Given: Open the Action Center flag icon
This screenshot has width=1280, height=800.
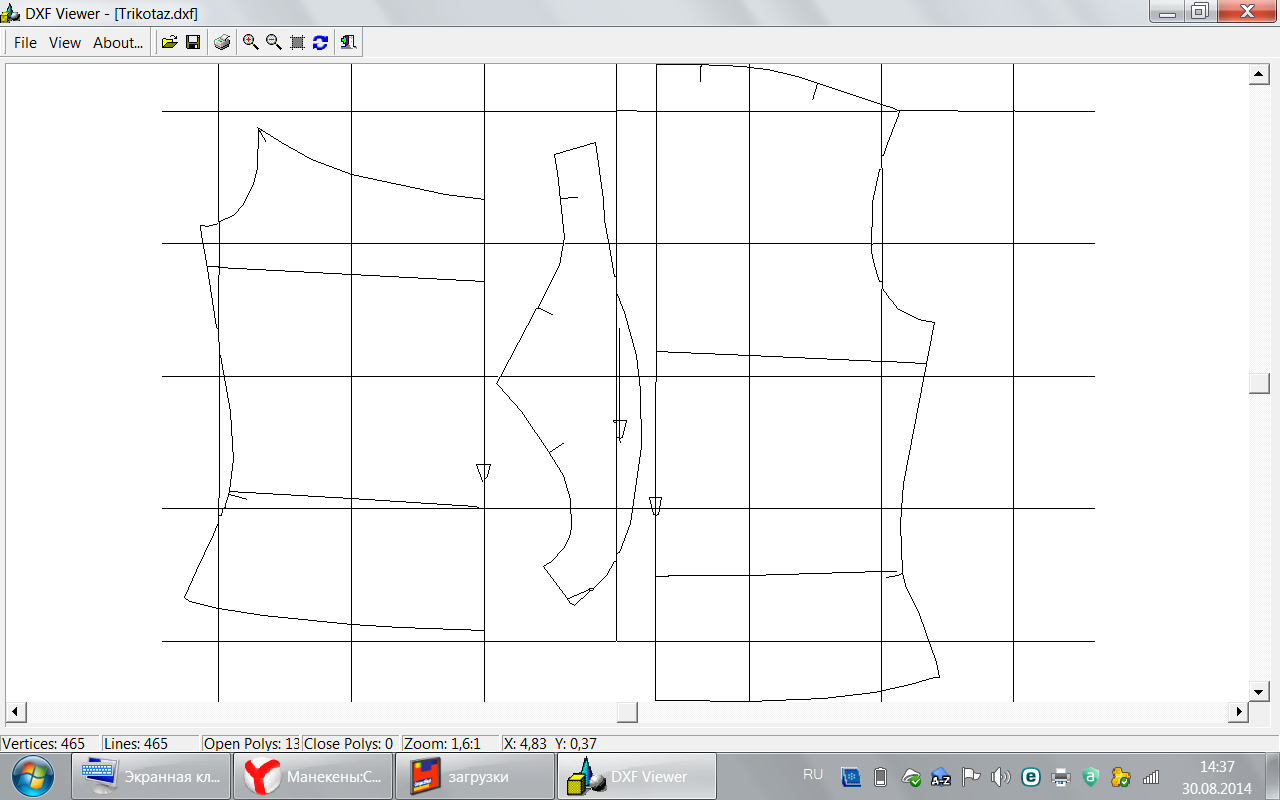Looking at the screenshot, I should (971, 777).
